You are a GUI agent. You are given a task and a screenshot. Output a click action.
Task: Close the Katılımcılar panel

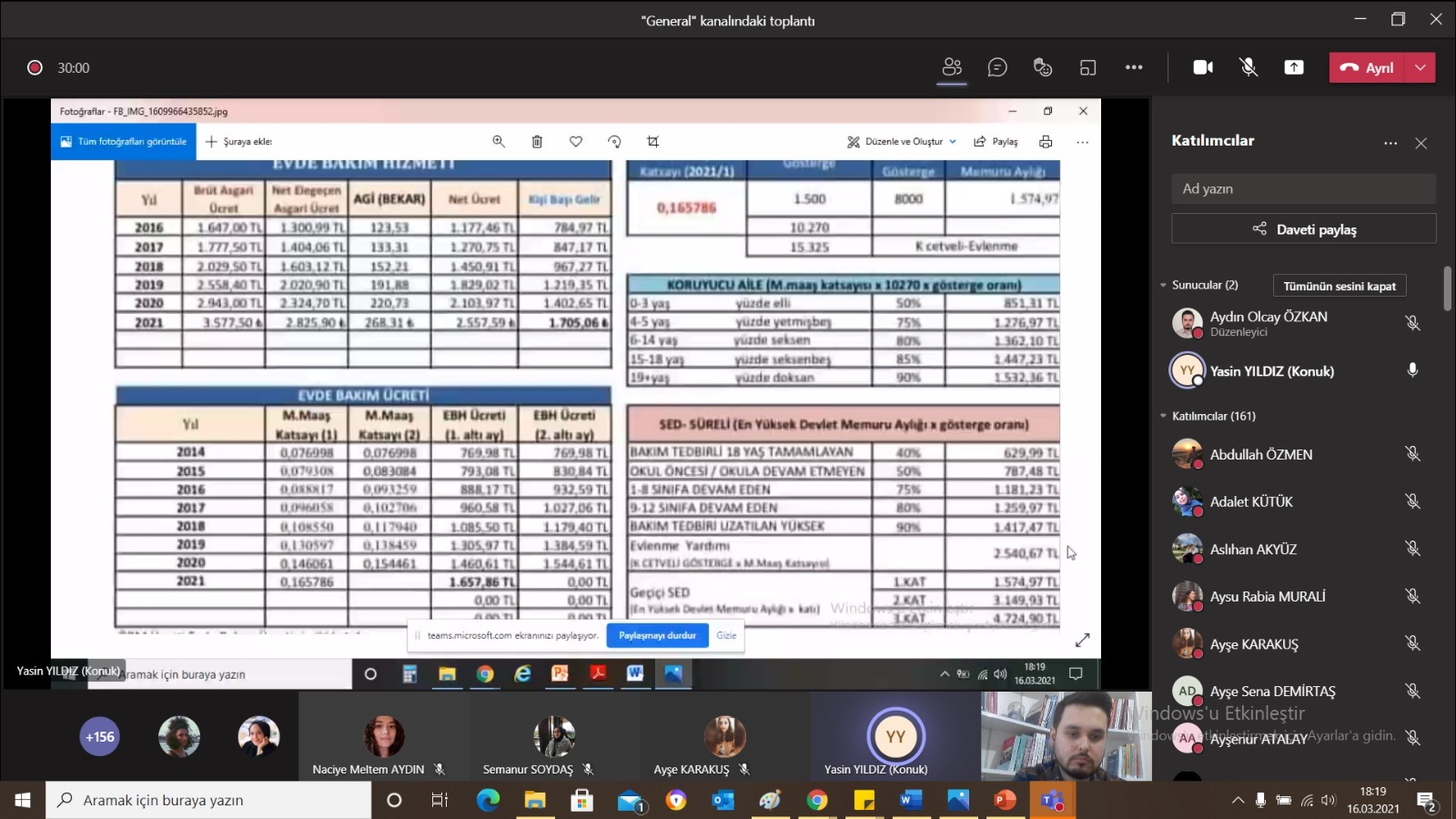click(x=1421, y=143)
